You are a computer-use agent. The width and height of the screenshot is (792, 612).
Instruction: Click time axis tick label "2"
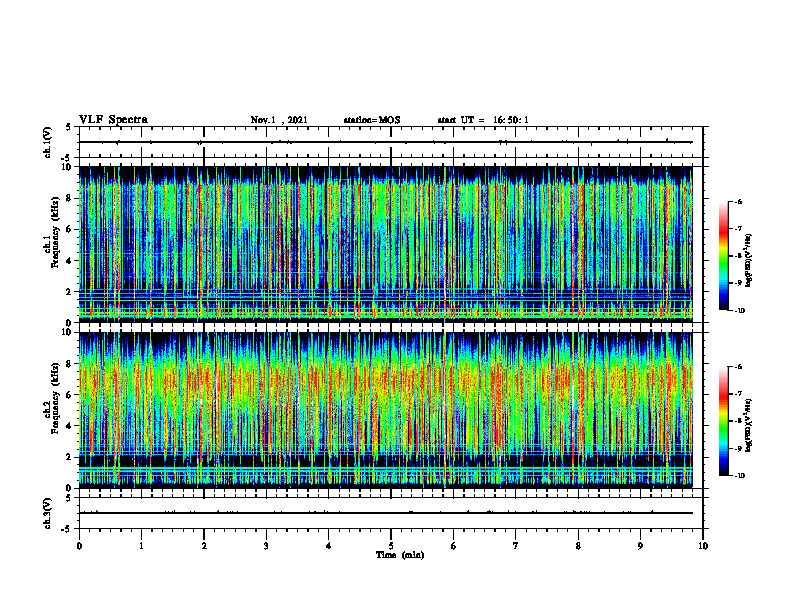204,546
